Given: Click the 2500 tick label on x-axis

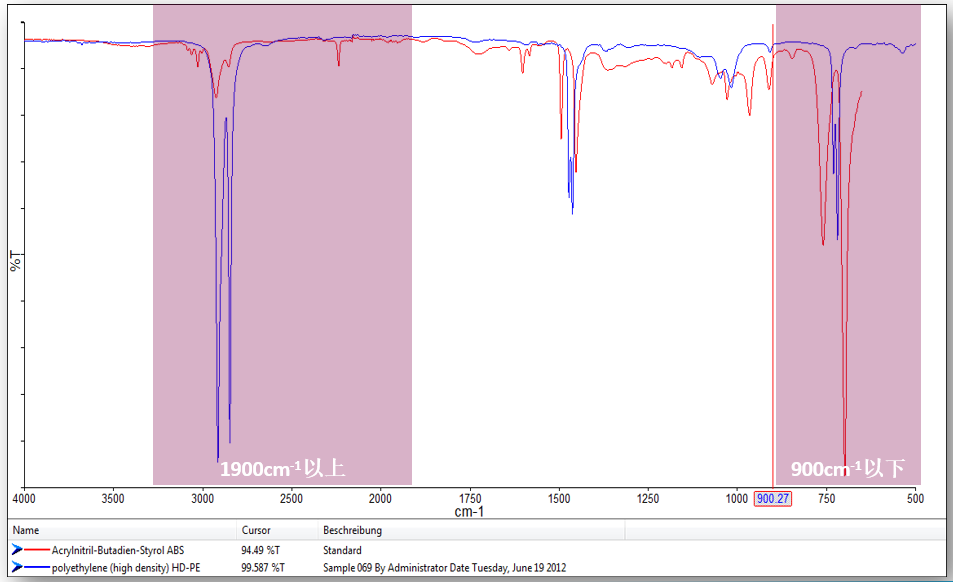Looking at the screenshot, I should 291,499.
